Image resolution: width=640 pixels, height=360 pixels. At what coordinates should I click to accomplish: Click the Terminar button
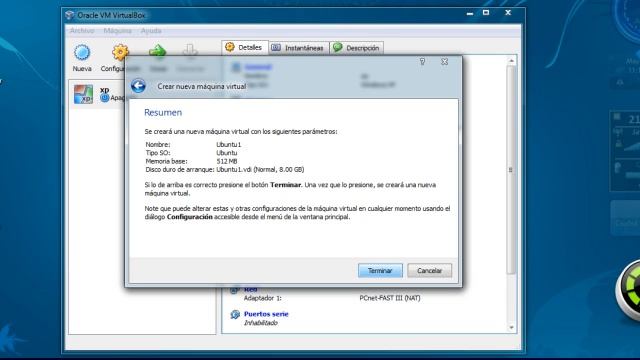380,271
